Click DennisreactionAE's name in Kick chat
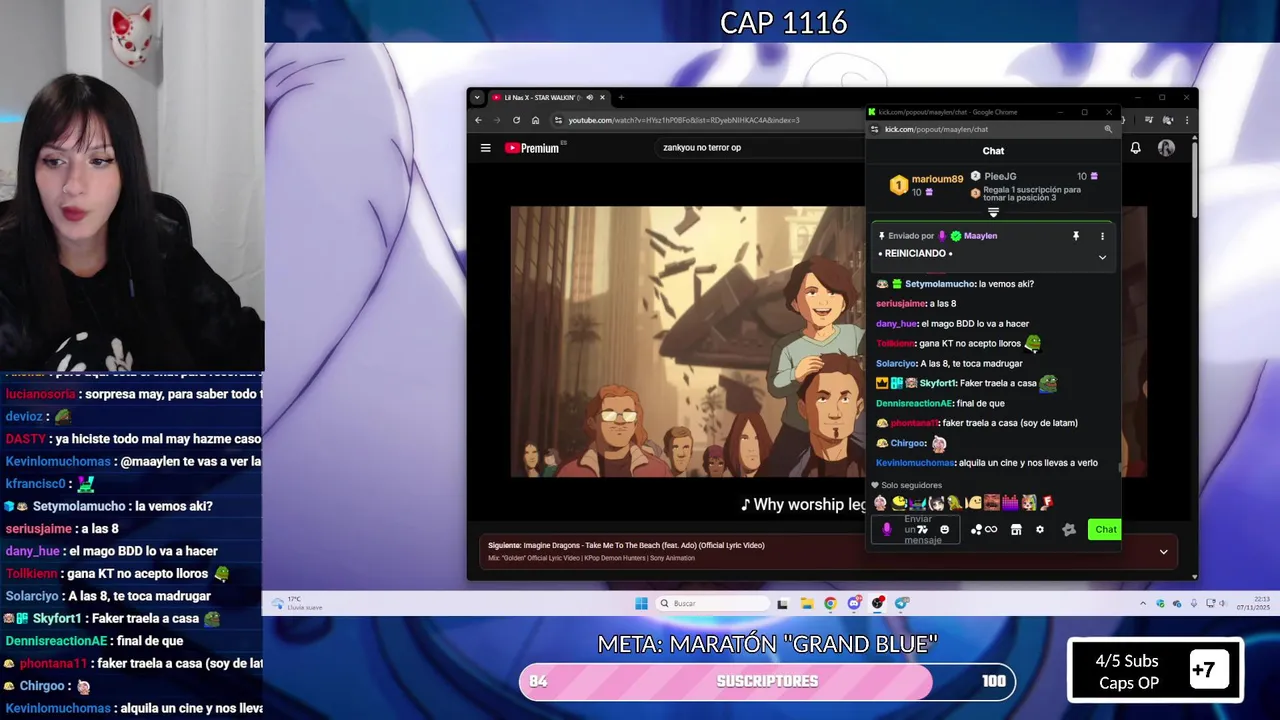 coord(914,403)
